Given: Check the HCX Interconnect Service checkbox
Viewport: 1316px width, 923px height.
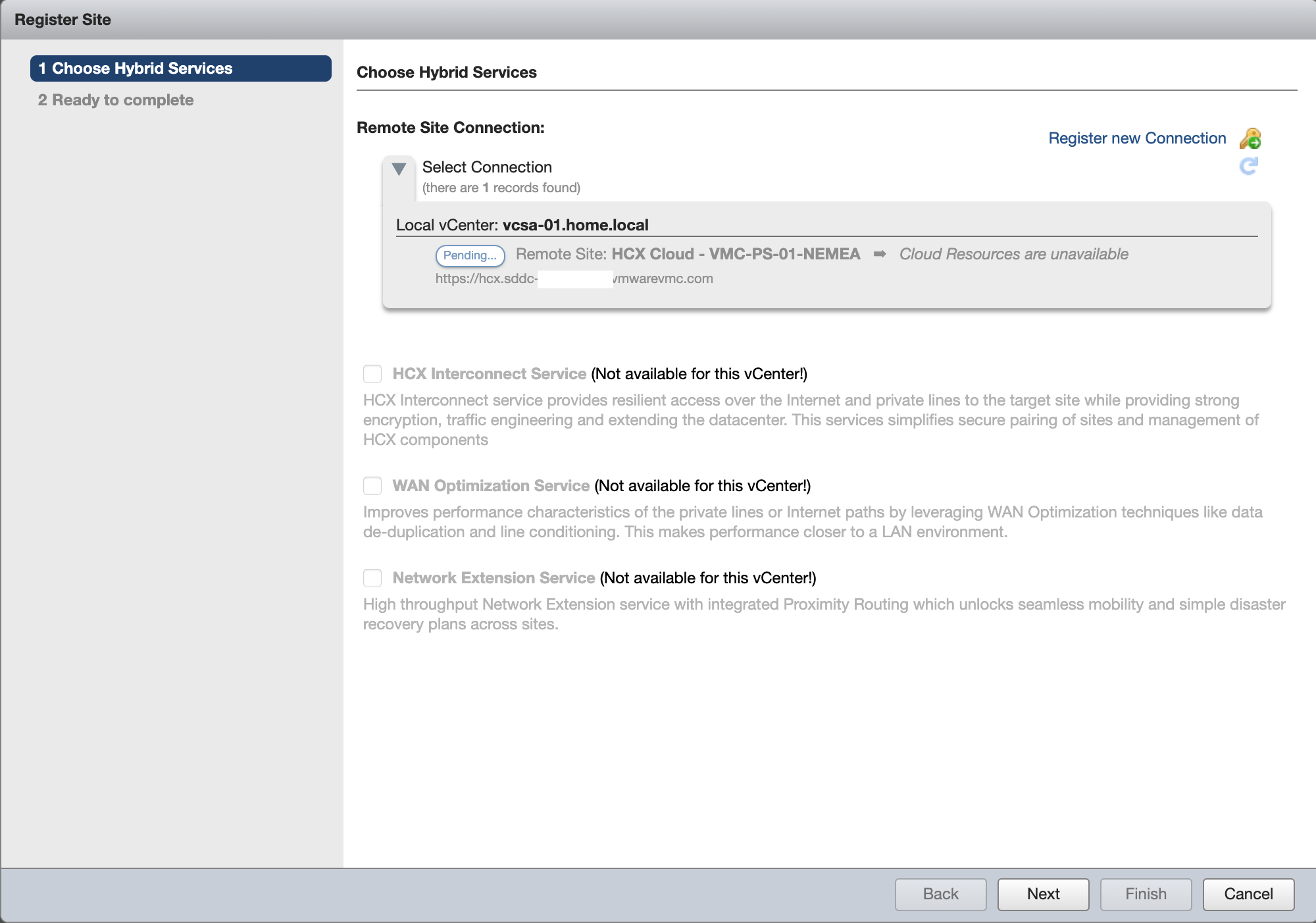Looking at the screenshot, I should point(372,374).
